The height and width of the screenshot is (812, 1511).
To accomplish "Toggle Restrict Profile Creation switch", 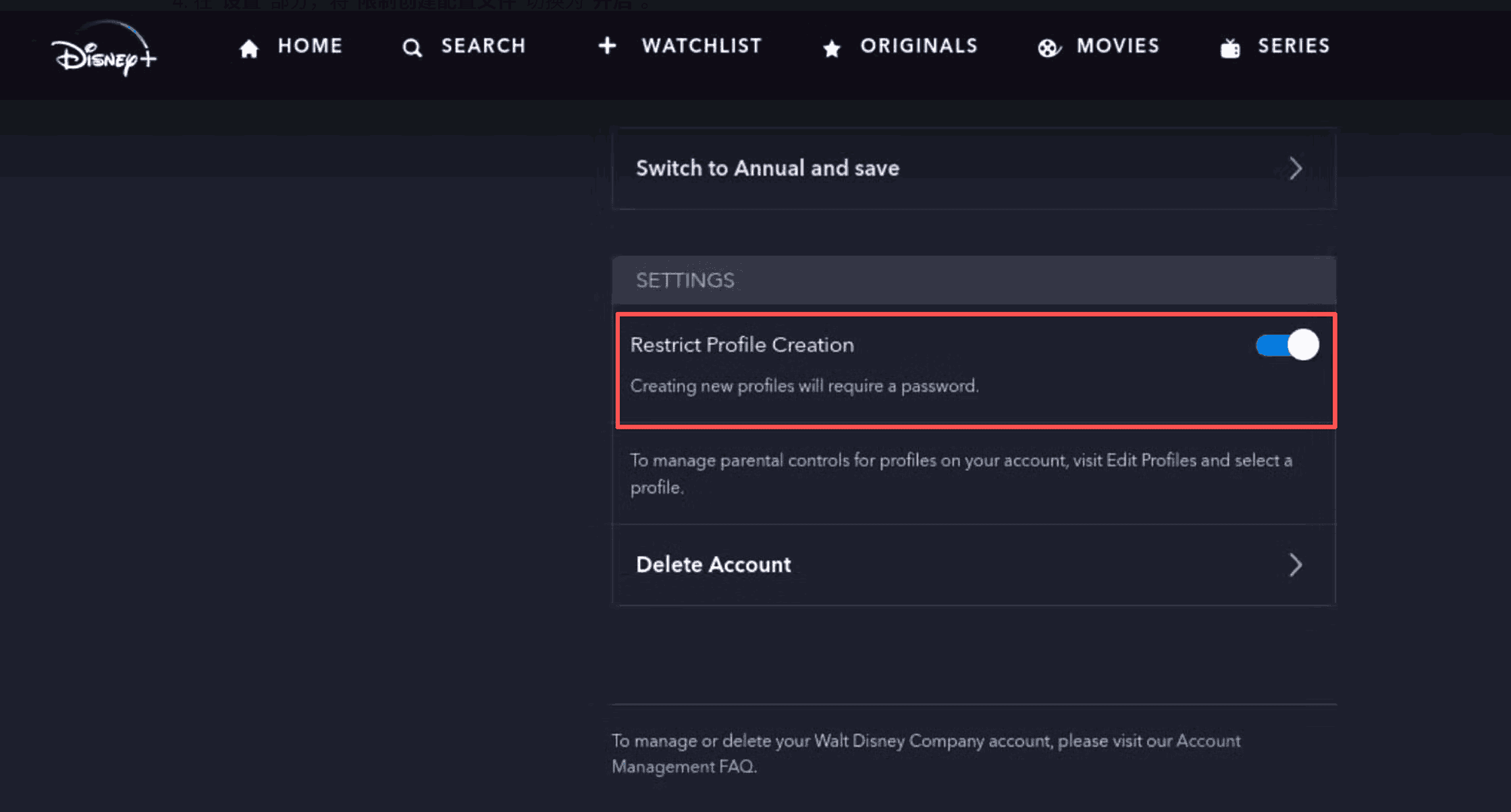I will click(x=1287, y=346).
